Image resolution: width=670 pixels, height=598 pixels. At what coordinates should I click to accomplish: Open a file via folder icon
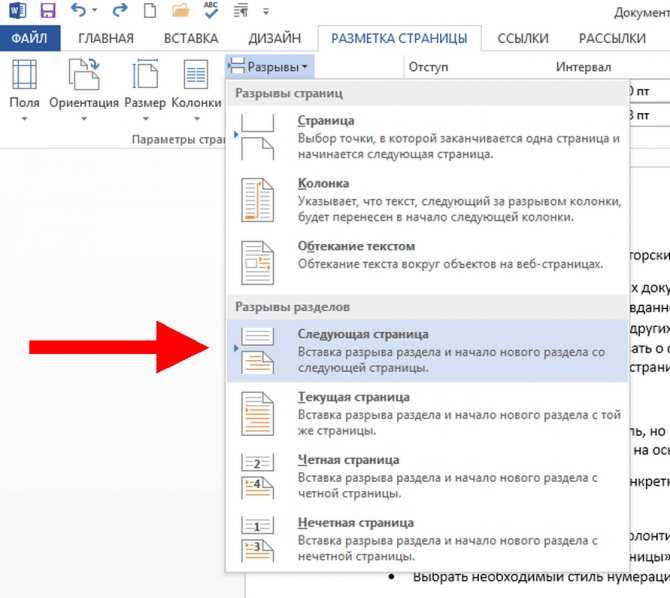click(x=180, y=10)
